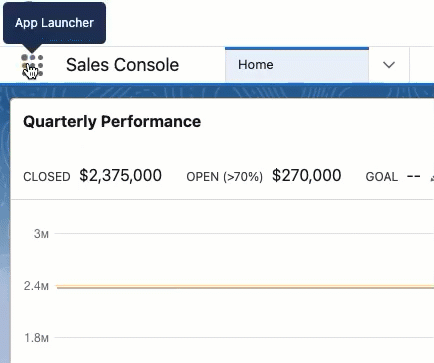Click the blue patterned banner below navigation

pyautogui.click(x=217, y=91)
